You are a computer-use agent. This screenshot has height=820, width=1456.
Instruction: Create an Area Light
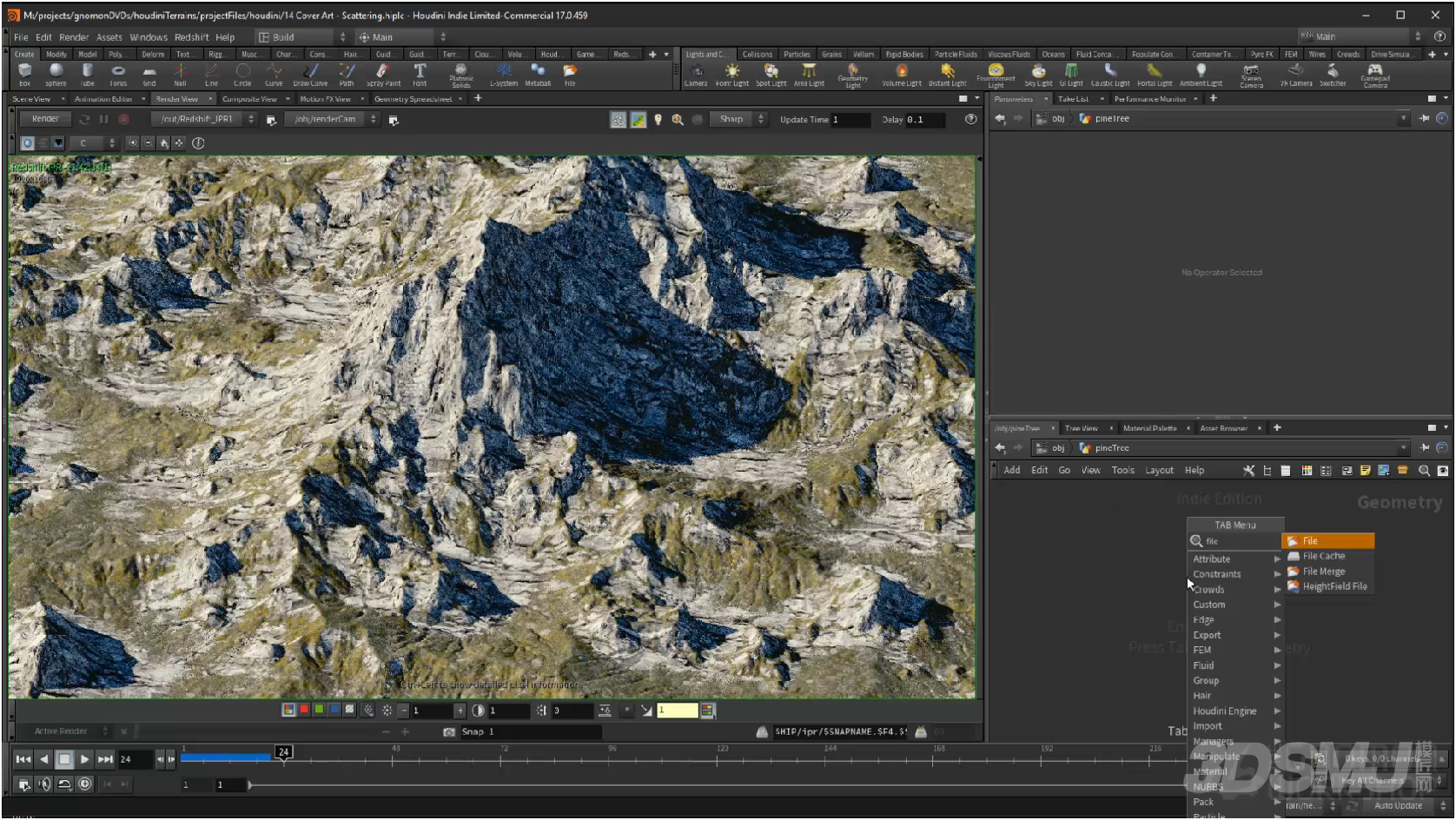tap(809, 75)
